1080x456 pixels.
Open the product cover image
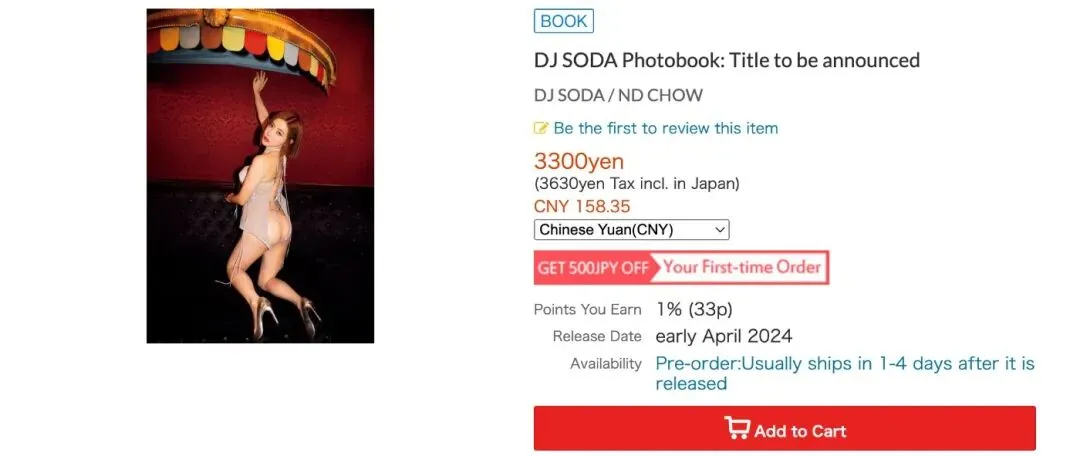[x=260, y=176]
